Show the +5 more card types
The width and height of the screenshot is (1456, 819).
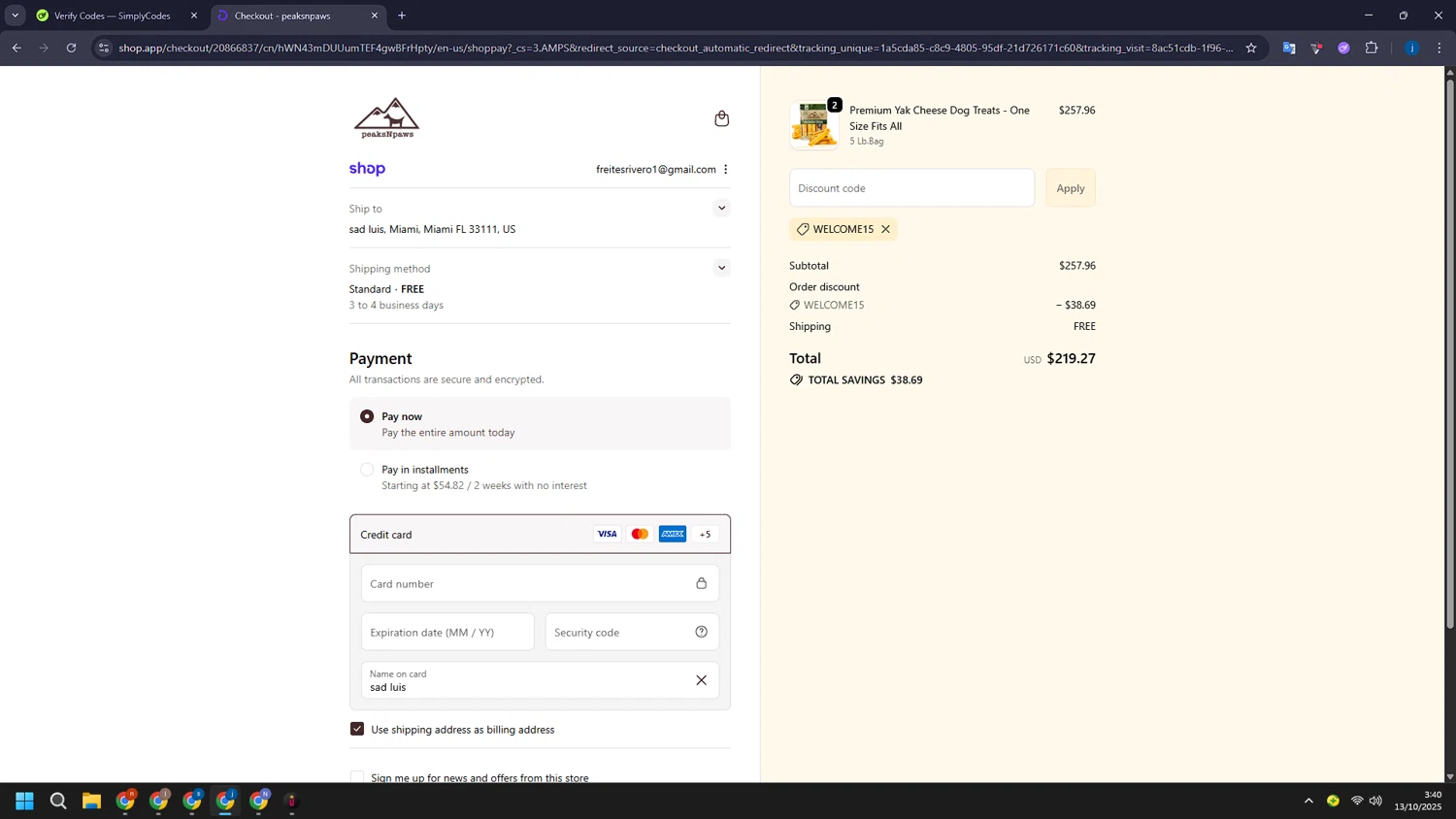pyautogui.click(x=705, y=534)
